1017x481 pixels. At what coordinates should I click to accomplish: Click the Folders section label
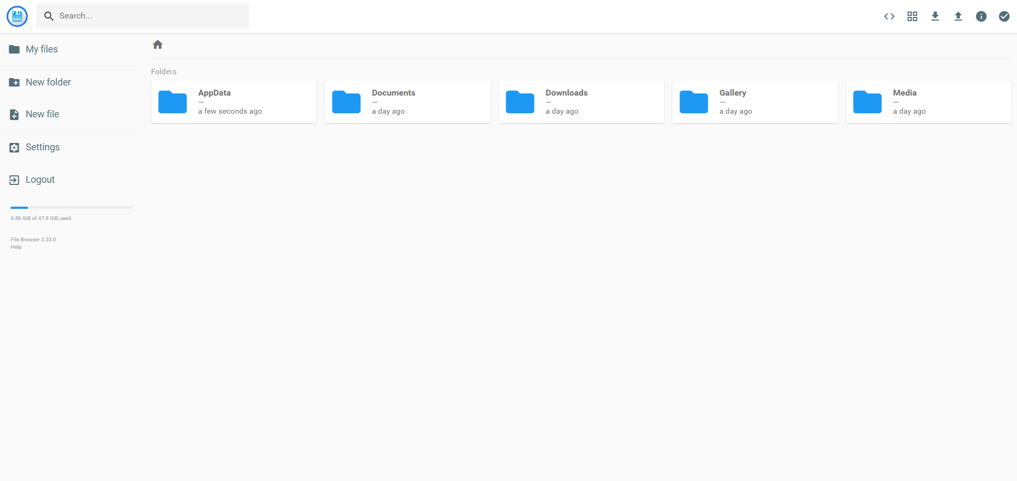point(163,72)
